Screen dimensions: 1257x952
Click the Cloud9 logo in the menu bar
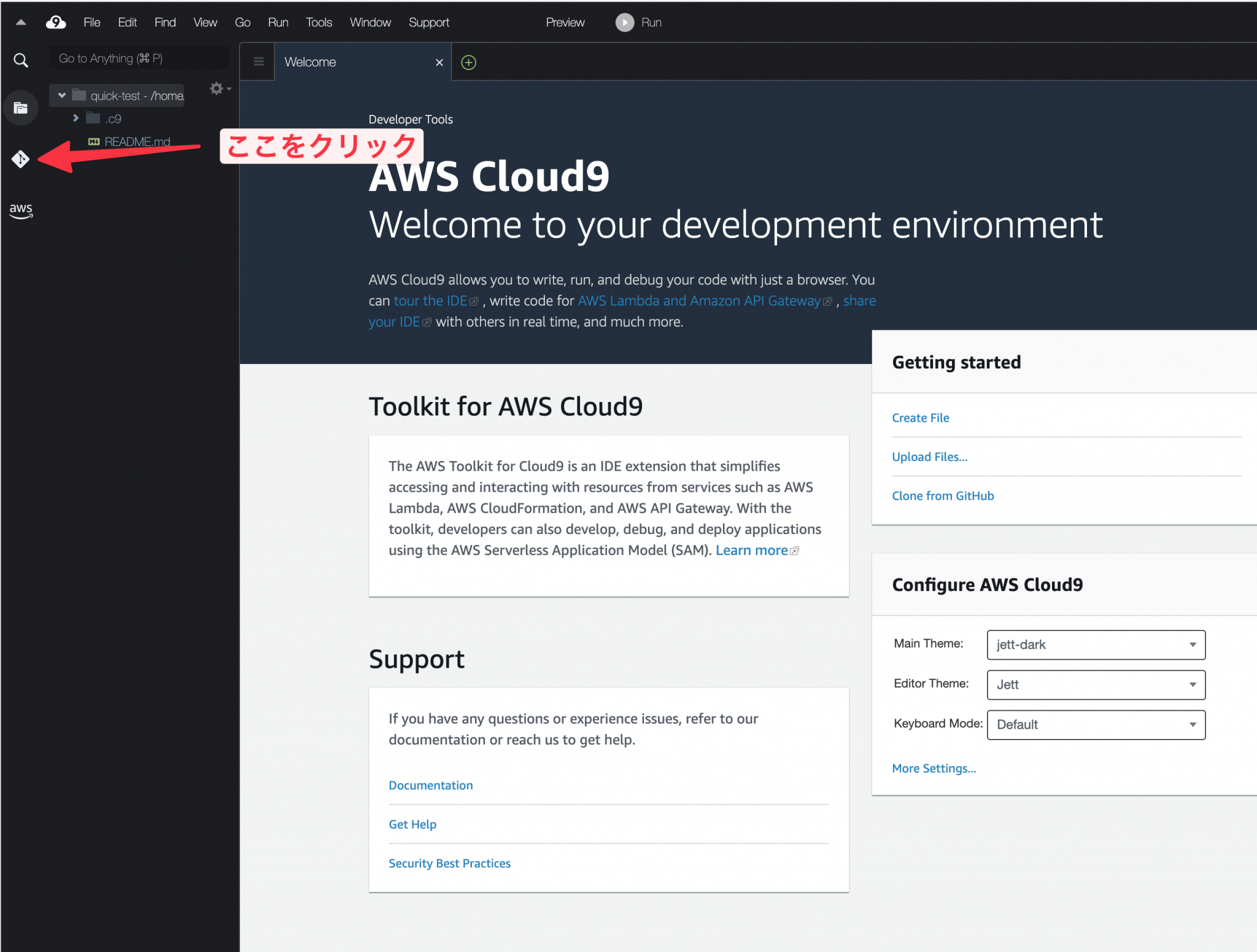[56, 22]
